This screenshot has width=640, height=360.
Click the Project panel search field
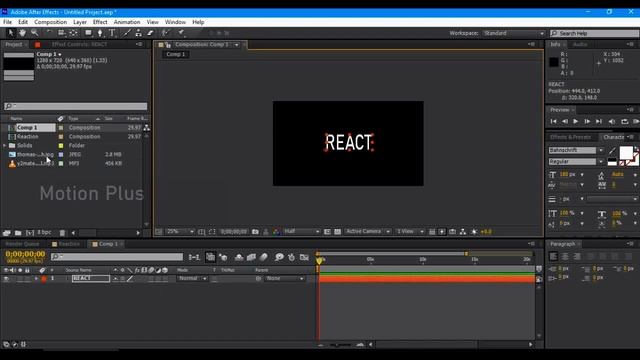tap(76, 107)
